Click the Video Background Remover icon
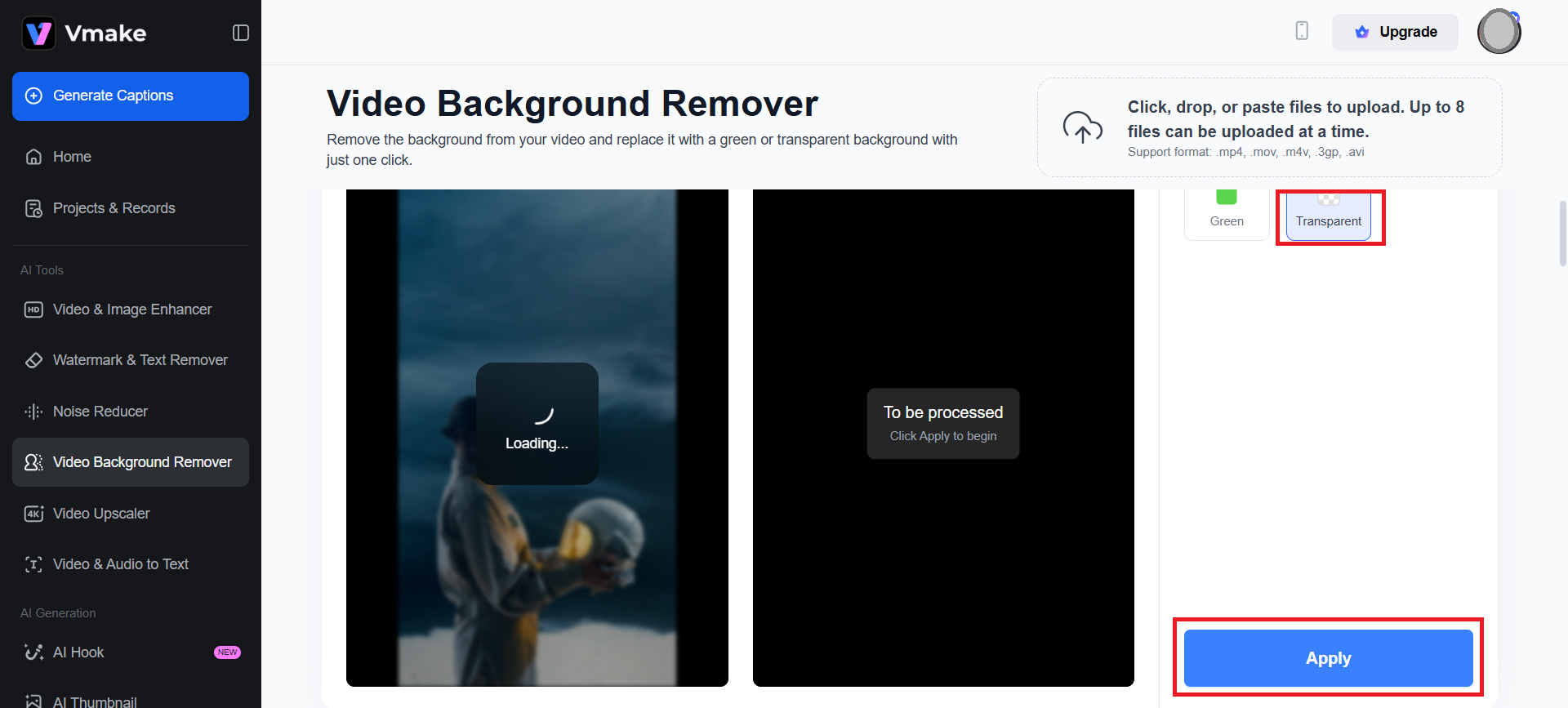The height and width of the screenshot is (708, 1568). (33, 462)
